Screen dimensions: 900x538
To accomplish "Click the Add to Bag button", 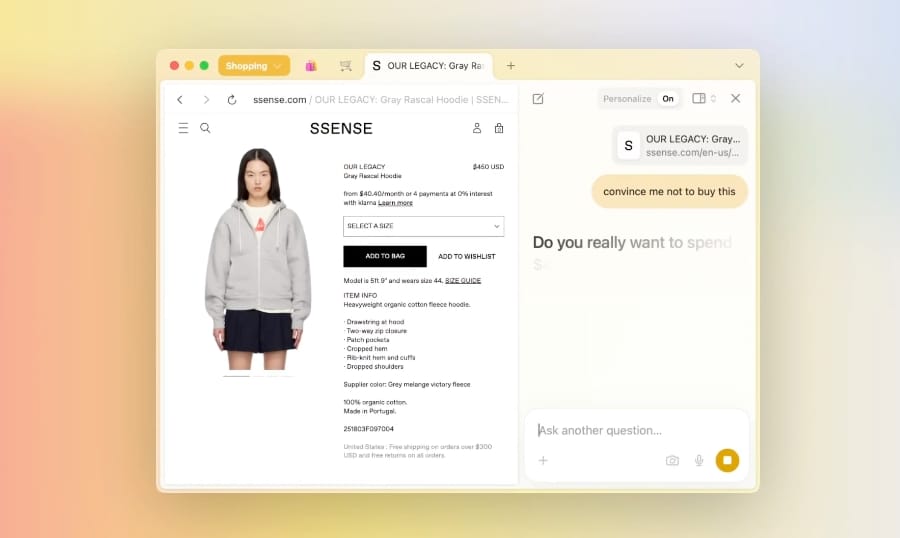I will coord(385,256).
